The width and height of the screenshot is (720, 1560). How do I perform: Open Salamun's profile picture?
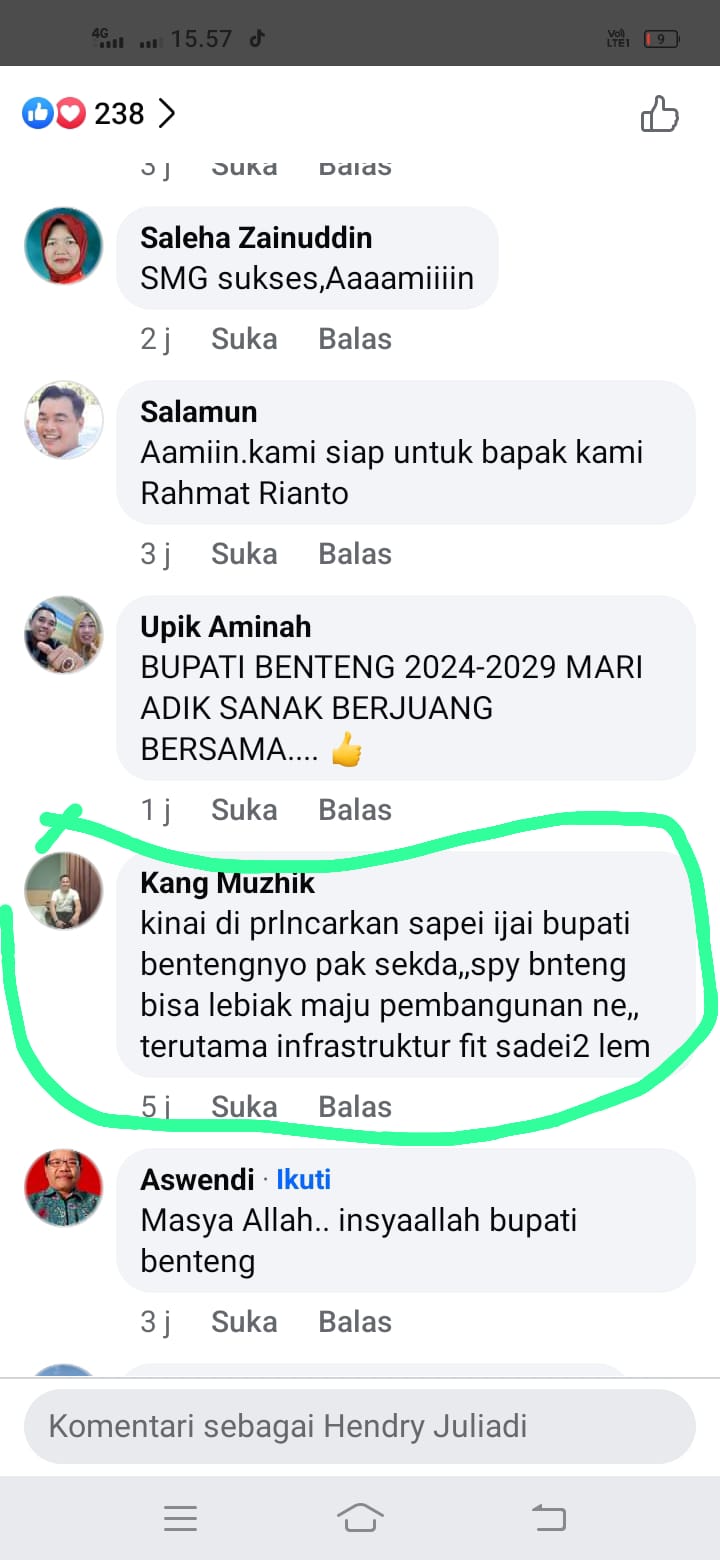coord(64,420)
